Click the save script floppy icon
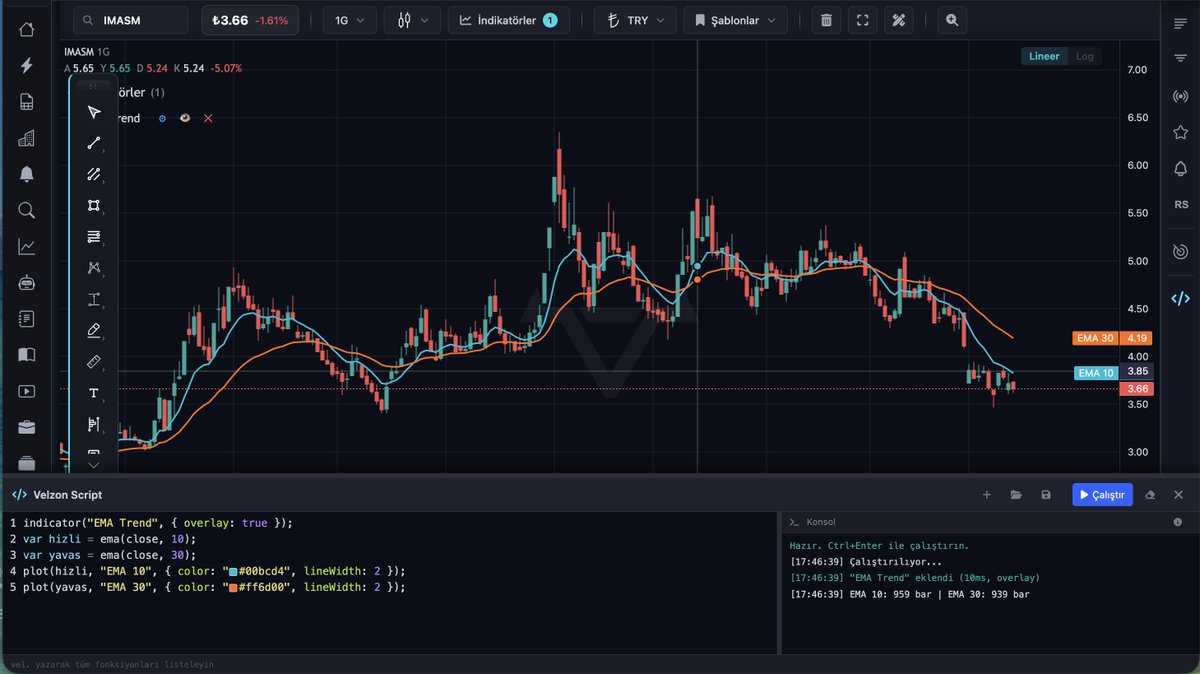The width and height of the screenshot is (1200, 674). (x=1046, y=494)
